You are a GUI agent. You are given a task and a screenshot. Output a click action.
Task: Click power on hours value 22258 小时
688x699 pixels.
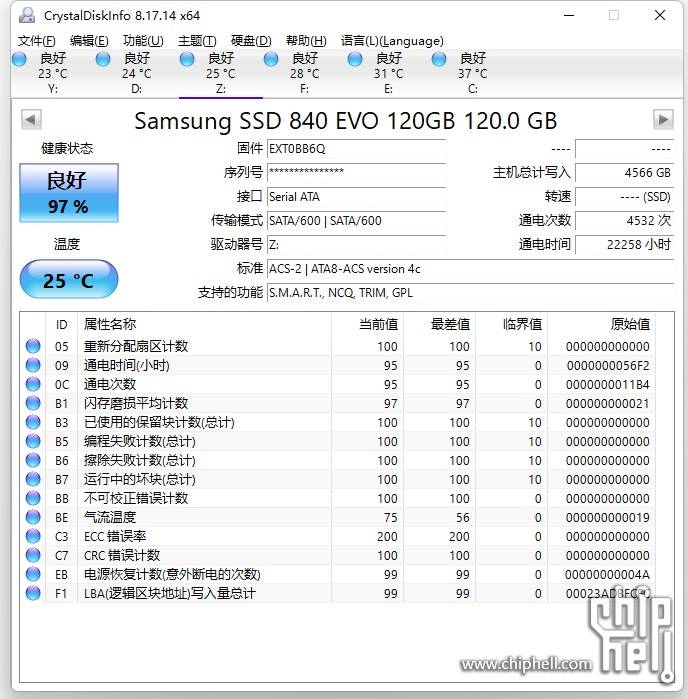[624, 245]
